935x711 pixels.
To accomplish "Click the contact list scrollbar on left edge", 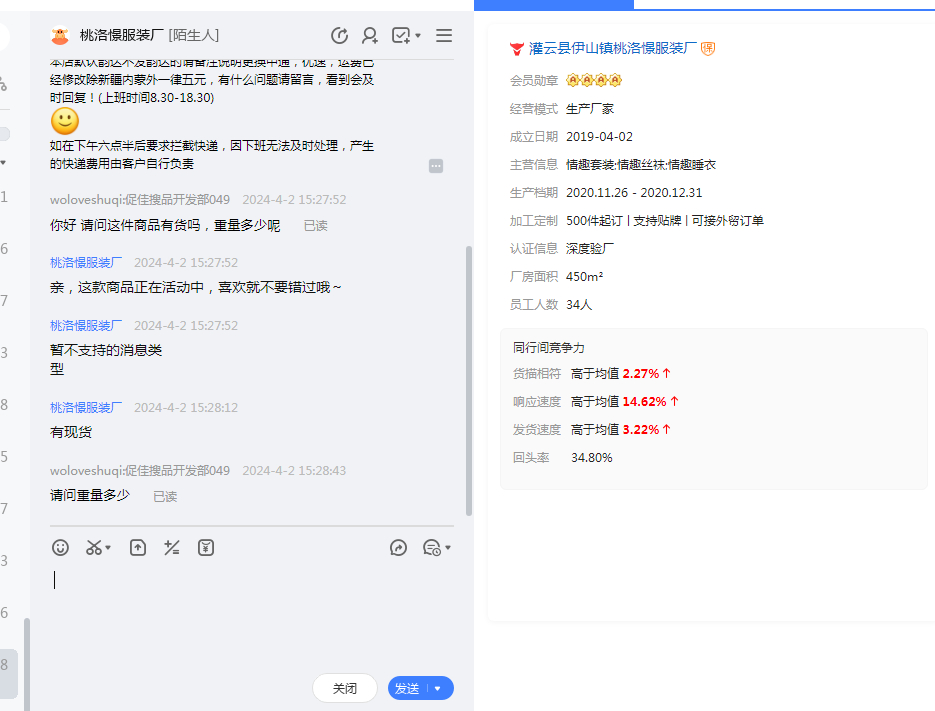I will 27,663.
